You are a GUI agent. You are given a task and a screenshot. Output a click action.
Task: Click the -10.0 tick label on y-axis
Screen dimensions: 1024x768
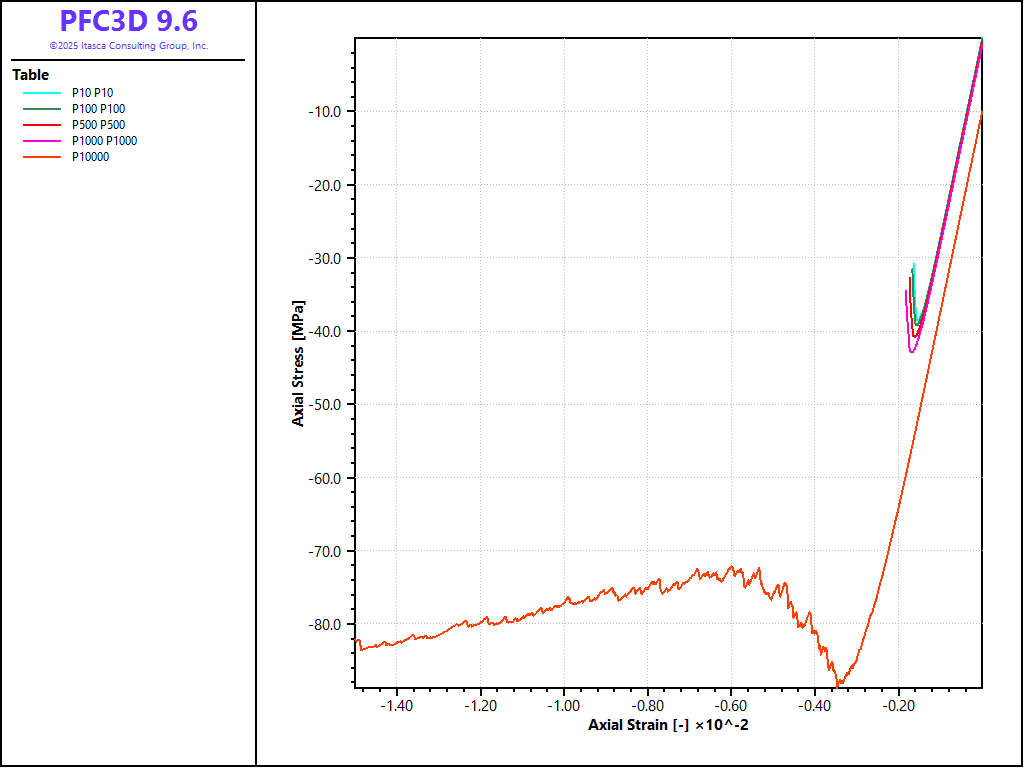328,111
